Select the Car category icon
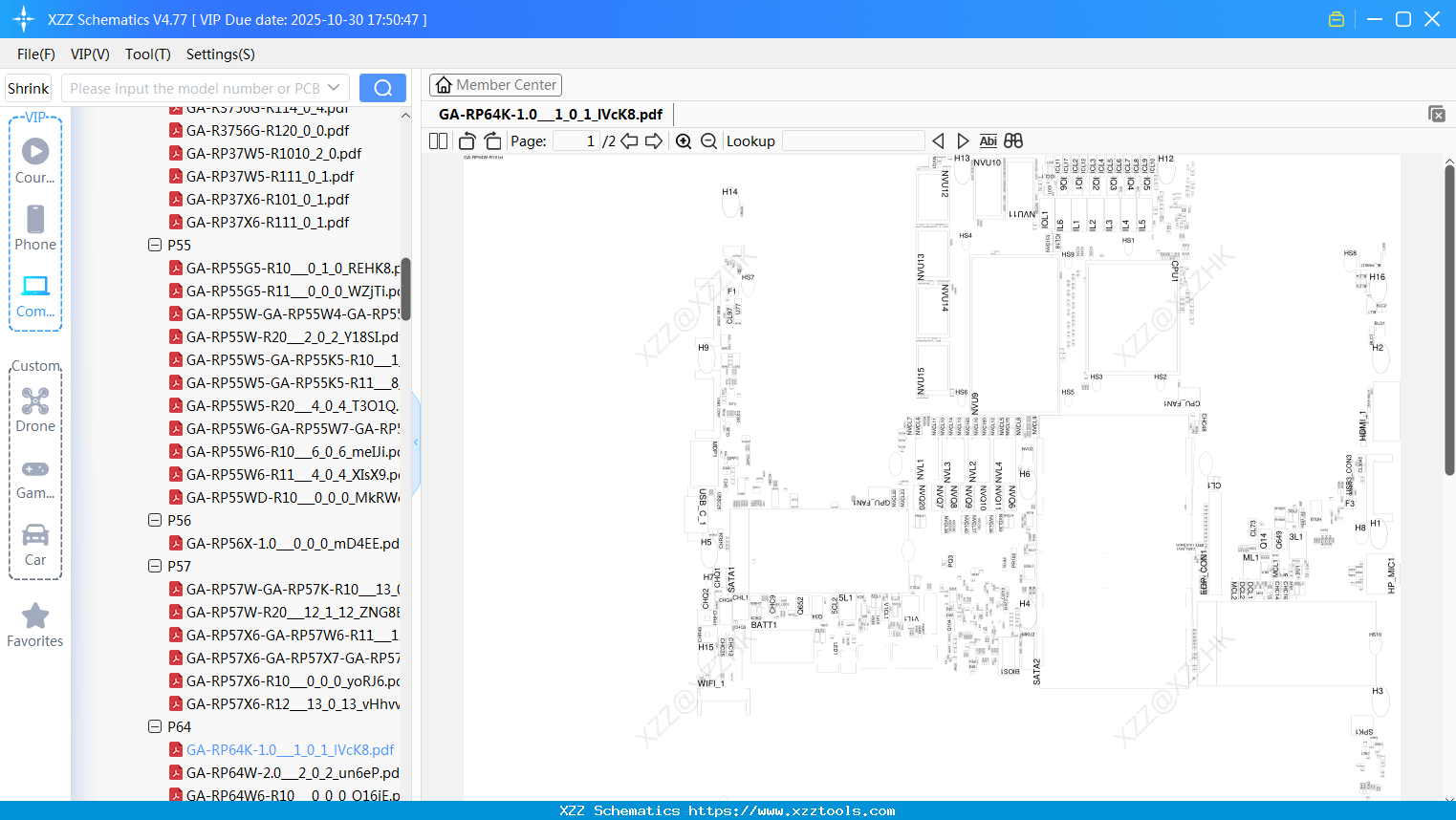The width and height of the screenshot is (1456, 820). (x=35, y=545)
